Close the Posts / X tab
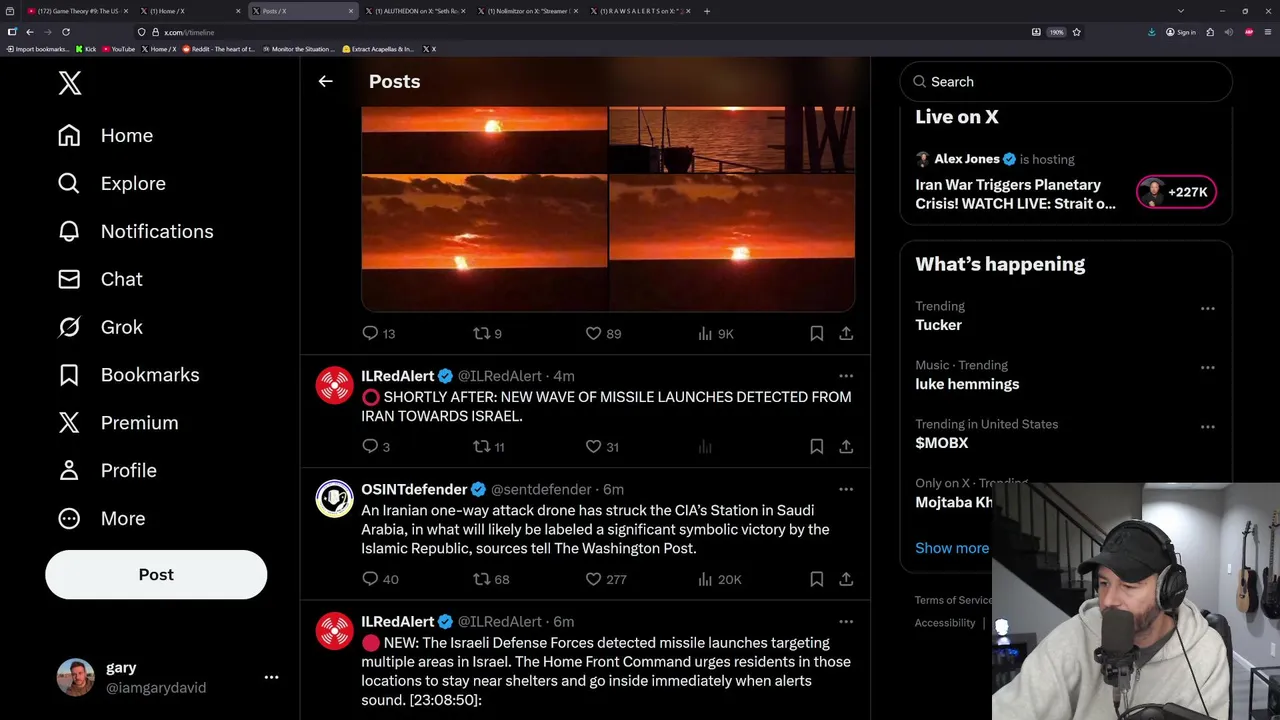The height and width of the screenshot is (720, 1280). pos(350,11)
